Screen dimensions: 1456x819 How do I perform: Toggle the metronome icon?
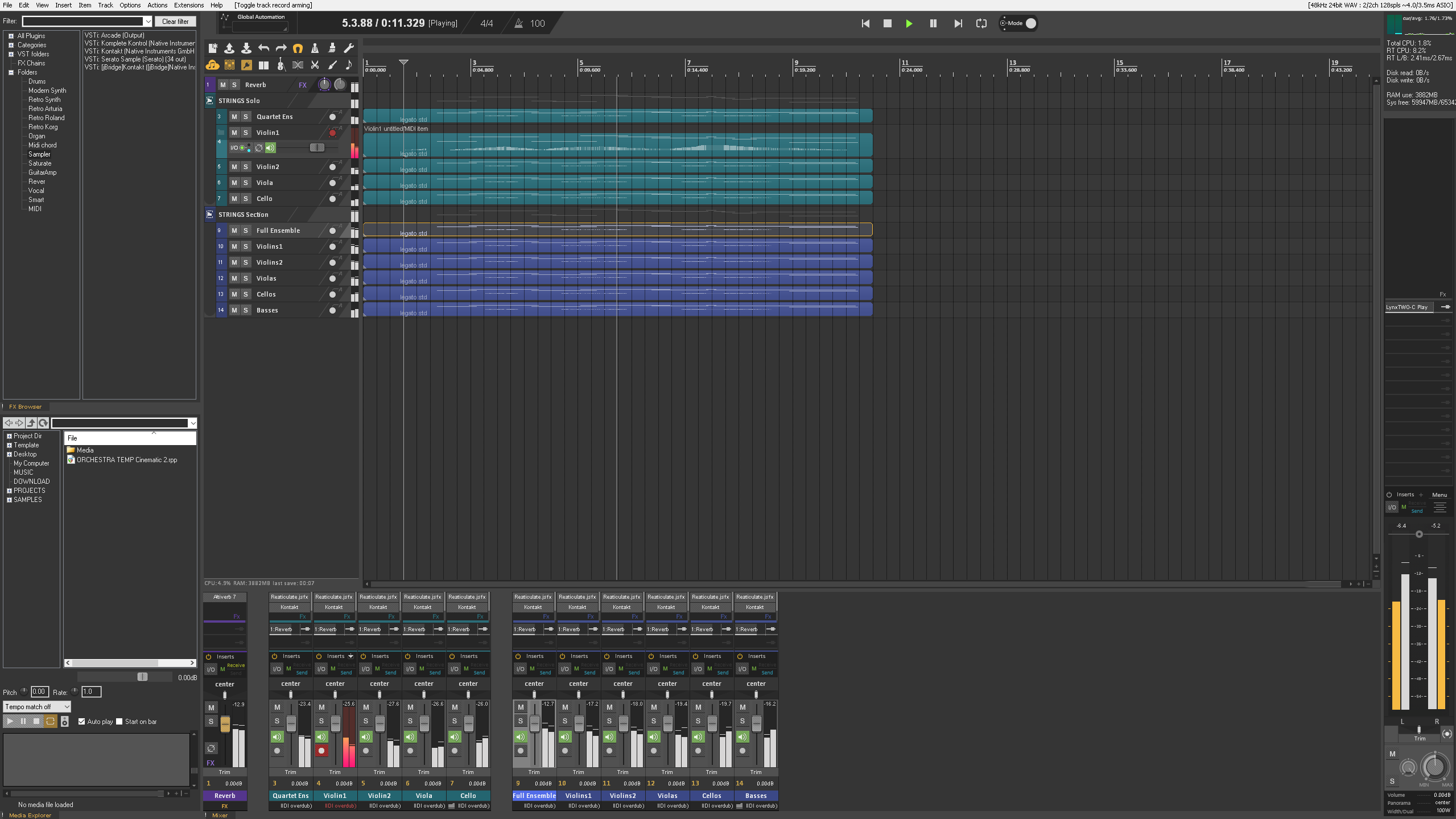pyautogui.click(x=315, y=48)
